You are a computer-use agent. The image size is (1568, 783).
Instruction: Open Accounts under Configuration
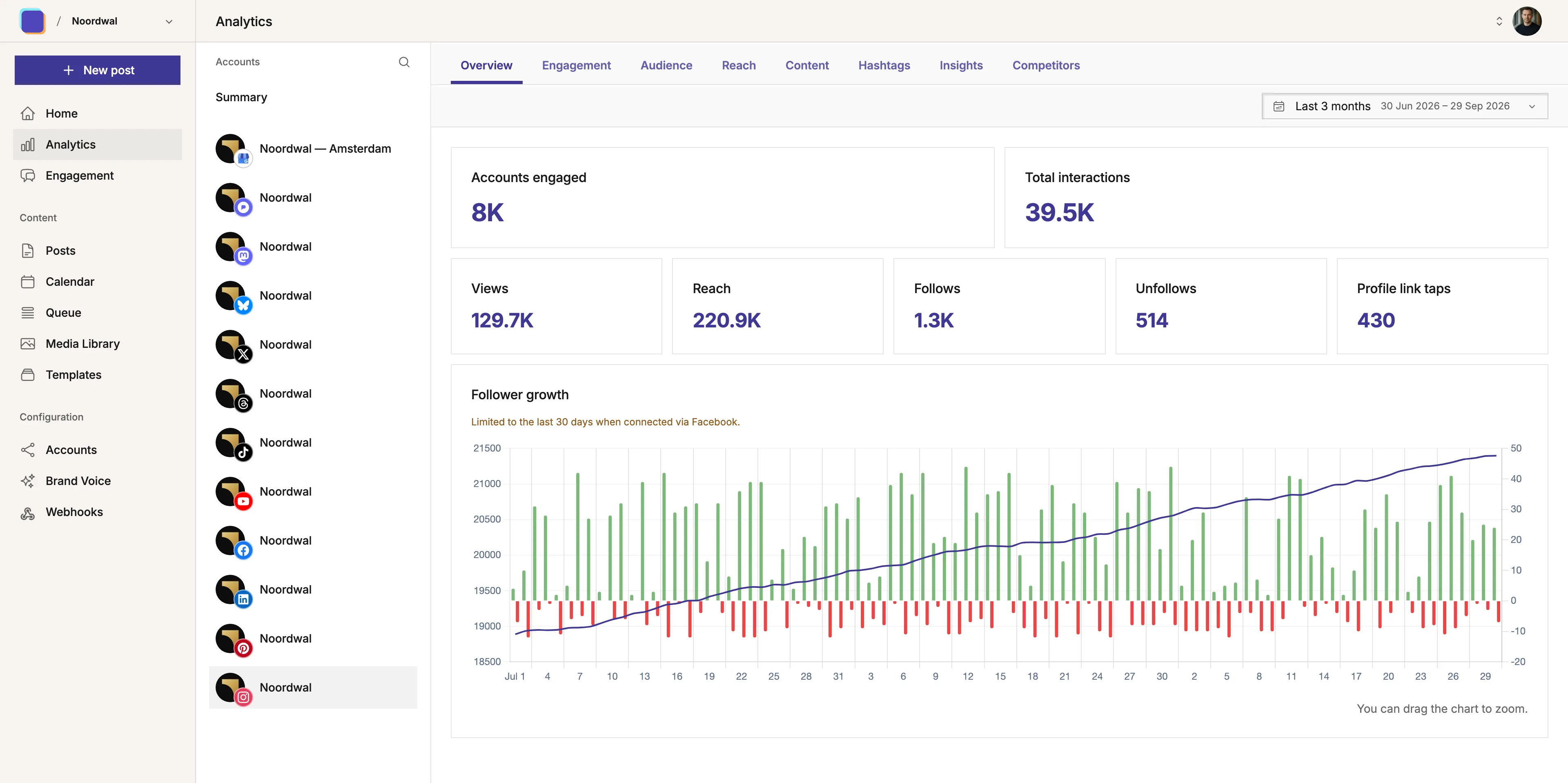pos(98,449)
